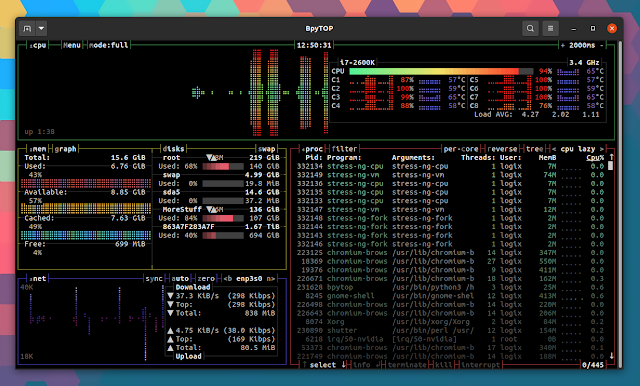The width and height of the screenshot is (640, 386).
Task: Open the hamburger menu in title bar
Action: click(x=550, y=29)
